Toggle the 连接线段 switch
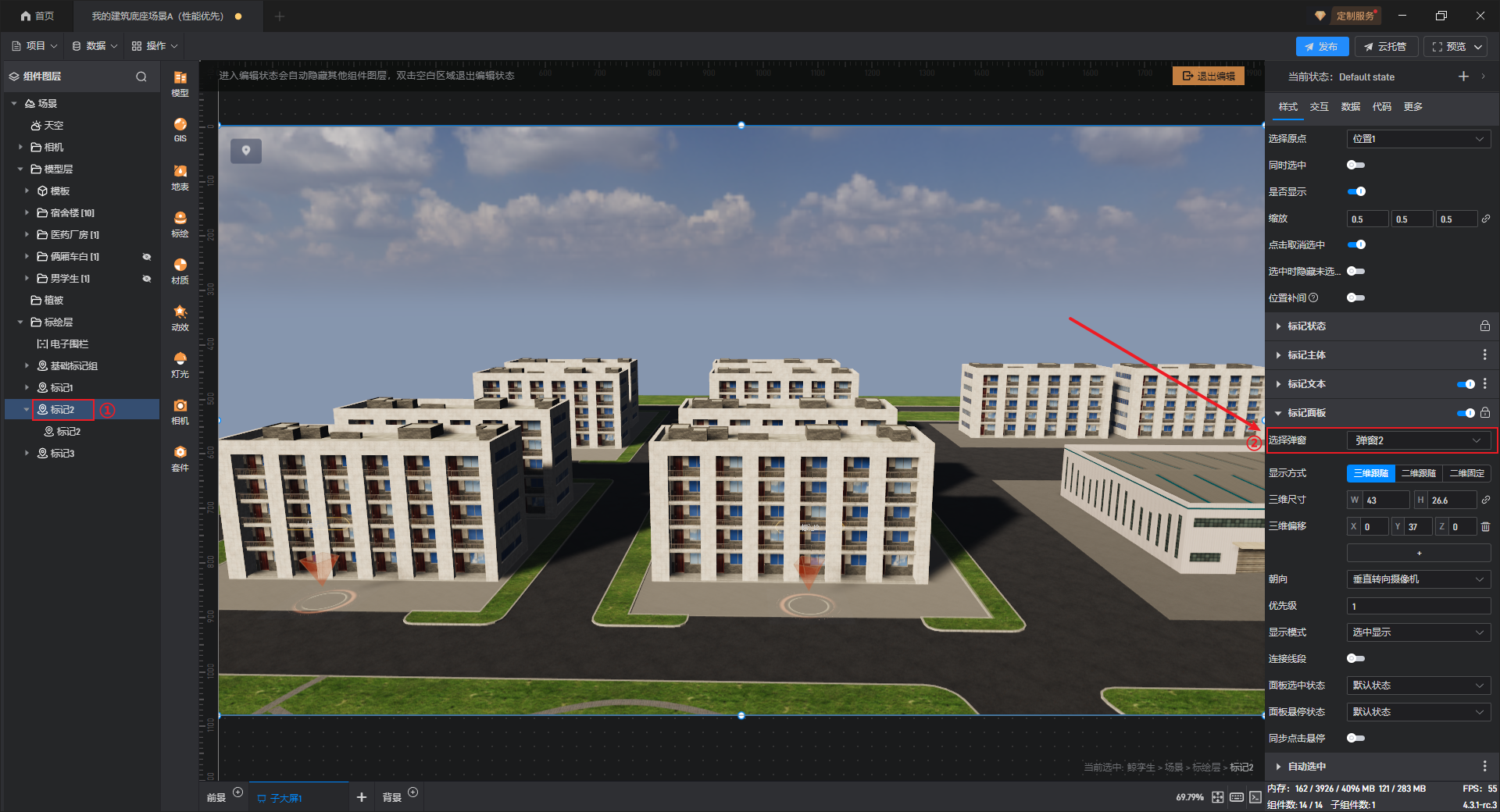 click(1356, 658)
